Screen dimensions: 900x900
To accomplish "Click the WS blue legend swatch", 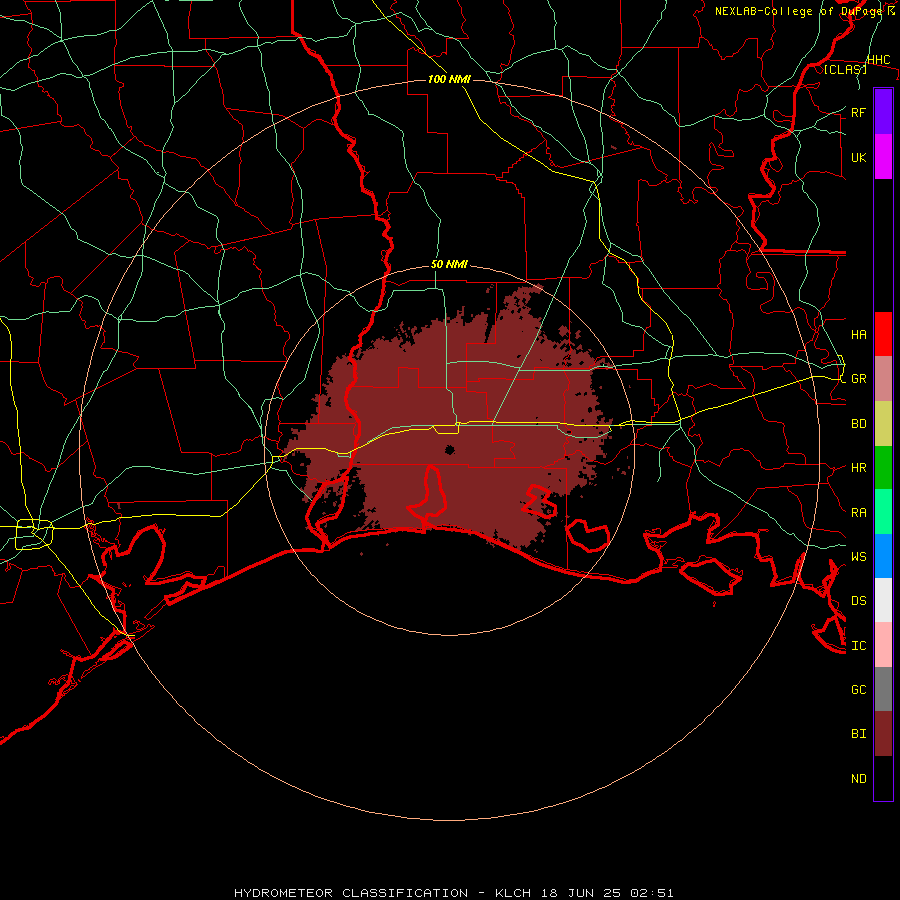I will click(883, 556).
